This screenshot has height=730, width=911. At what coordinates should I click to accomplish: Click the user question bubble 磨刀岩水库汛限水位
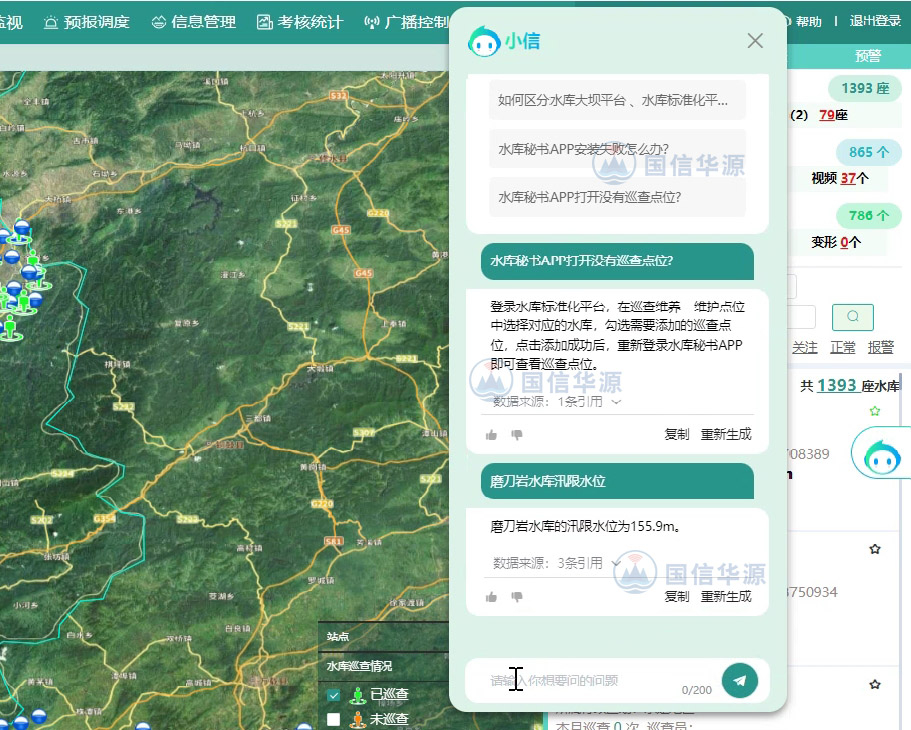(617, 481)
